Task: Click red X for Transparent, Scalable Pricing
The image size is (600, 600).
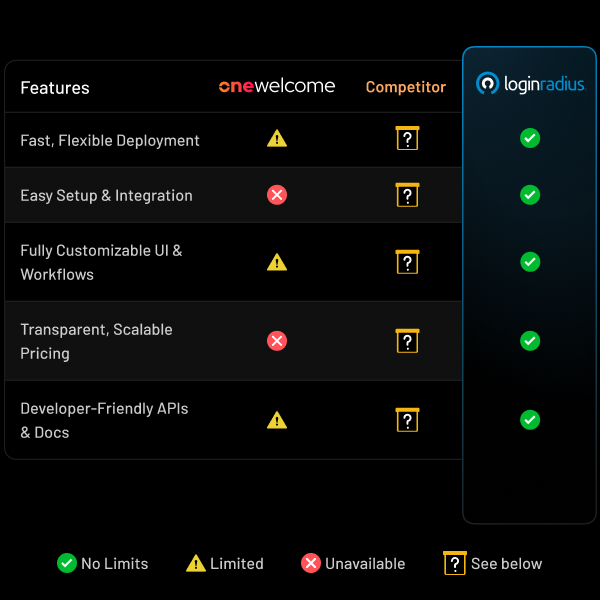Action: coord(277,341)
